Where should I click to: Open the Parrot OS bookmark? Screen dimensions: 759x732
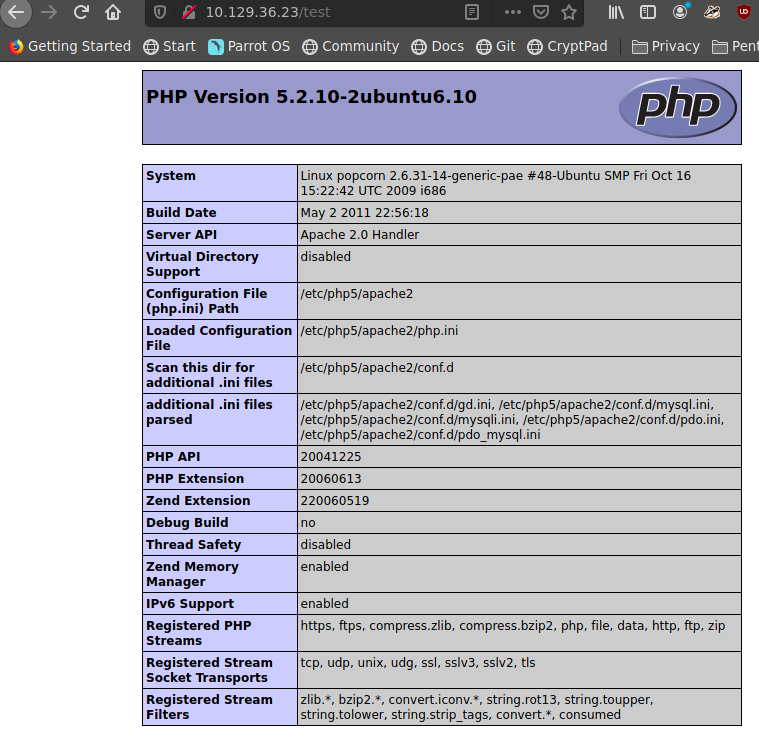tap(249, 46)
